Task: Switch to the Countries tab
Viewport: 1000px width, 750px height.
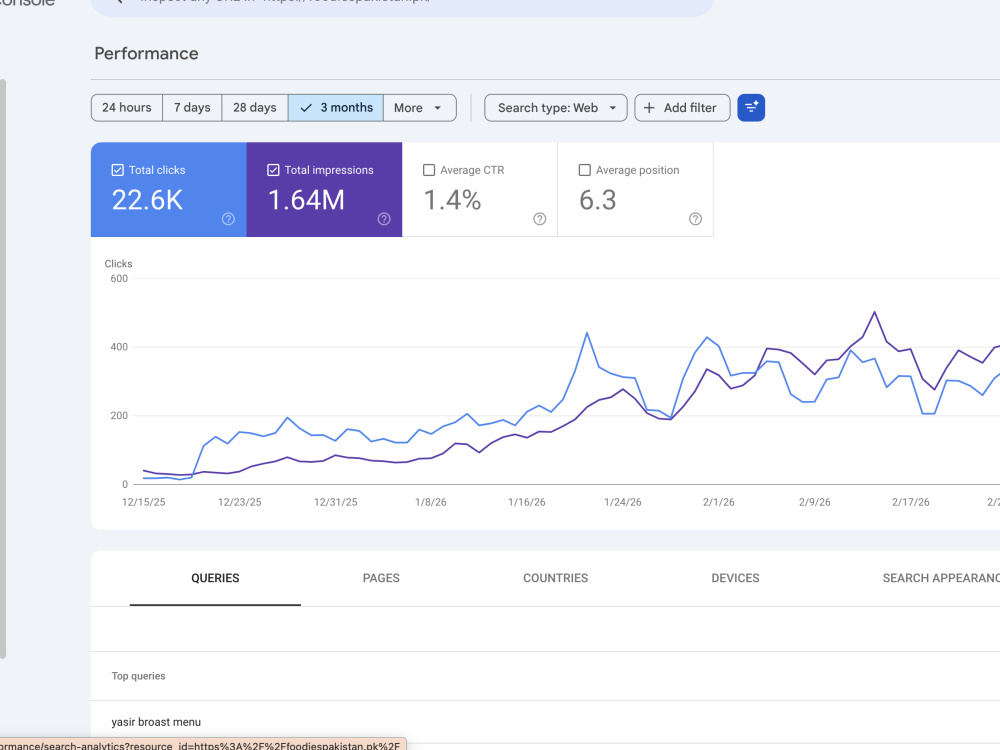Action: [x=555, y=578]
